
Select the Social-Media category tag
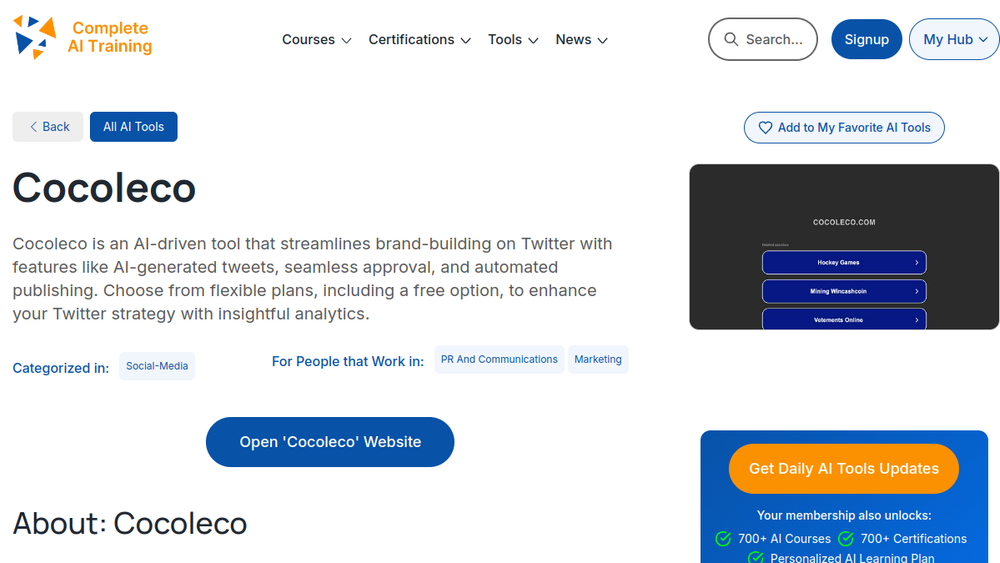pos(157,366)
